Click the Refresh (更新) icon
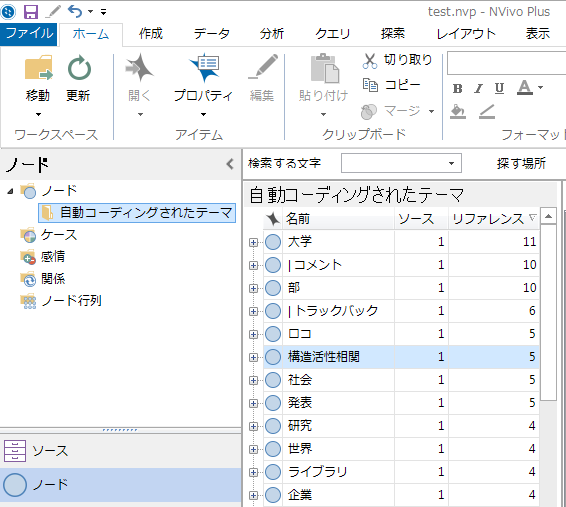 [79, 68]
